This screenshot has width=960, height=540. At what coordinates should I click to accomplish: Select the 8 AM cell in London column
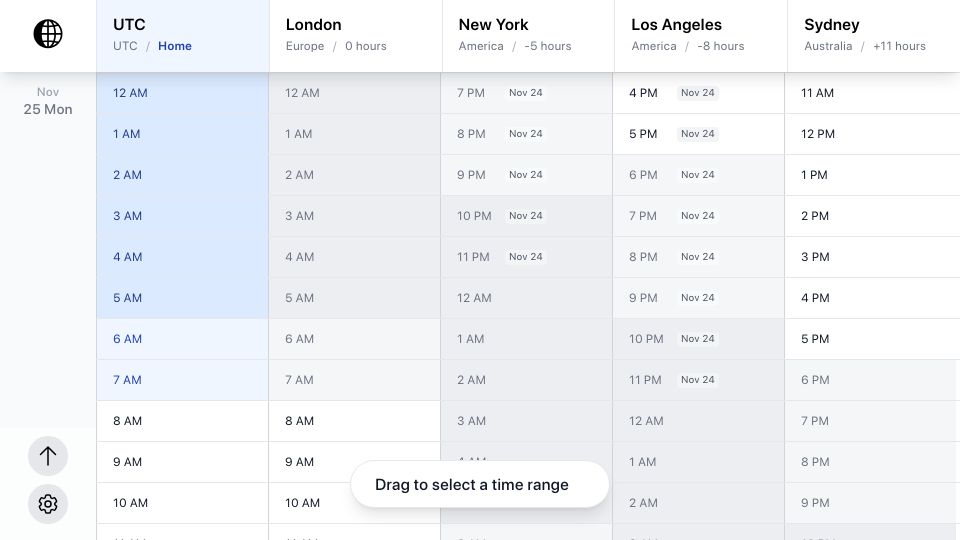pos(354,421)
